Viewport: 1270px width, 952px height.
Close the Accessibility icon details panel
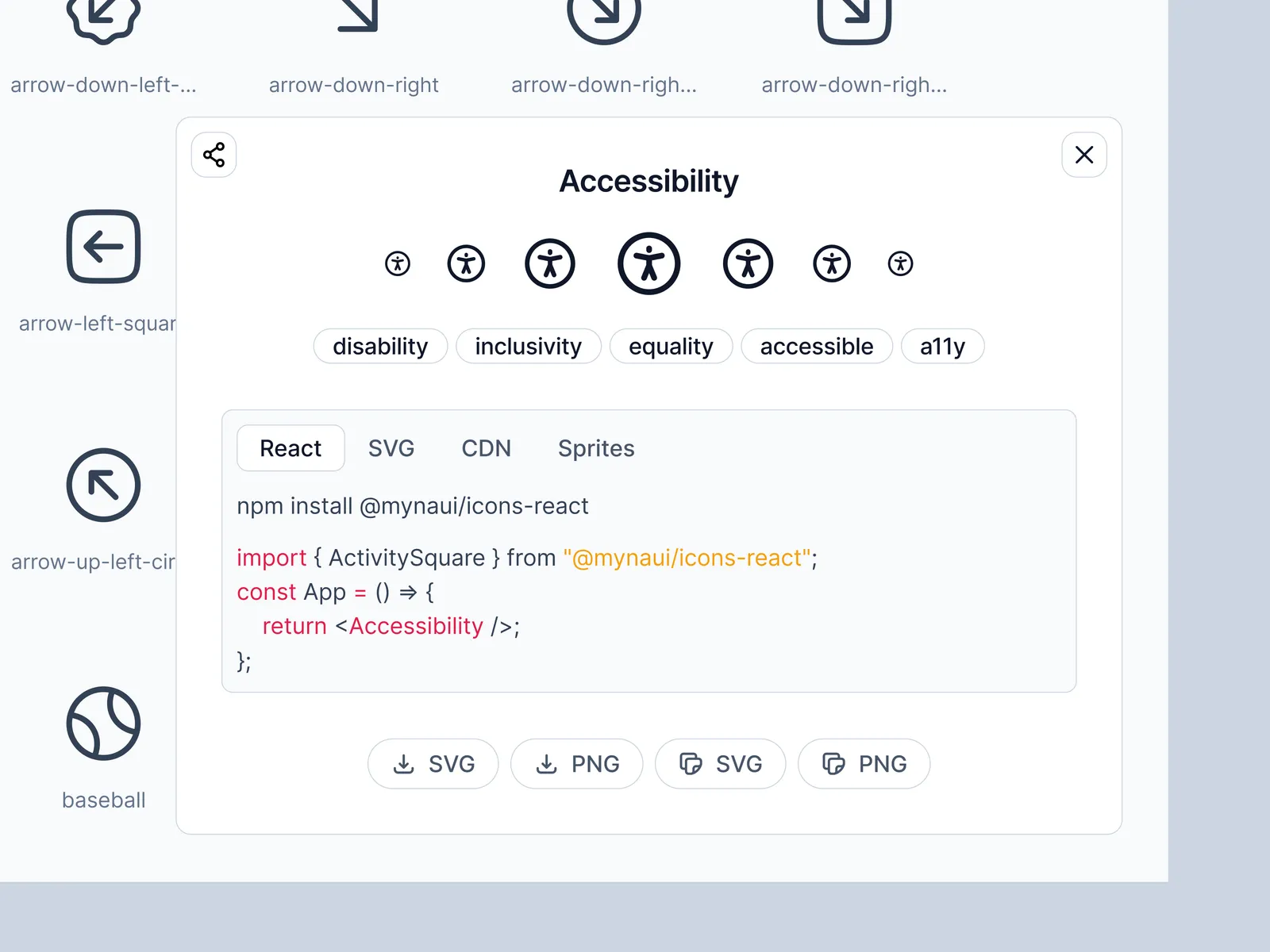[1083, 155]
